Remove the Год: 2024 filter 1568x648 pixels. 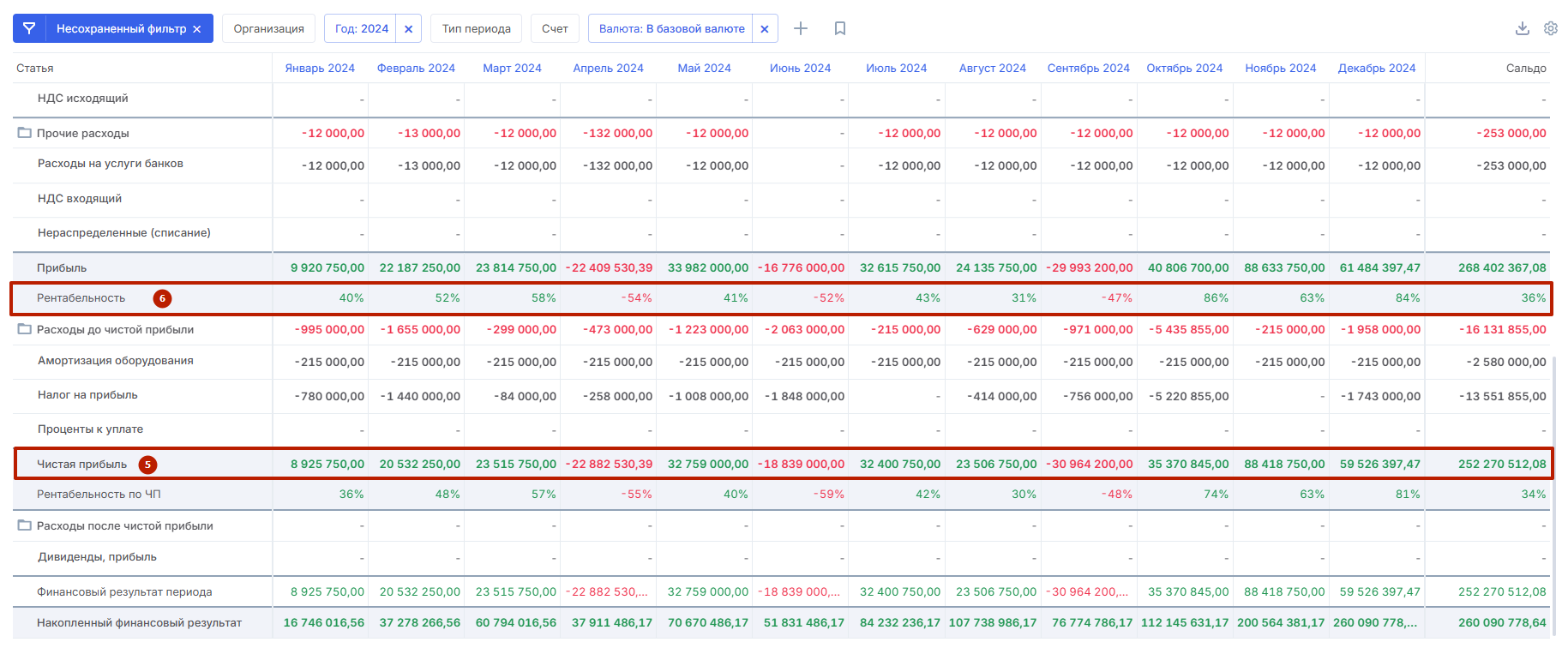click(x=409, y=29)
